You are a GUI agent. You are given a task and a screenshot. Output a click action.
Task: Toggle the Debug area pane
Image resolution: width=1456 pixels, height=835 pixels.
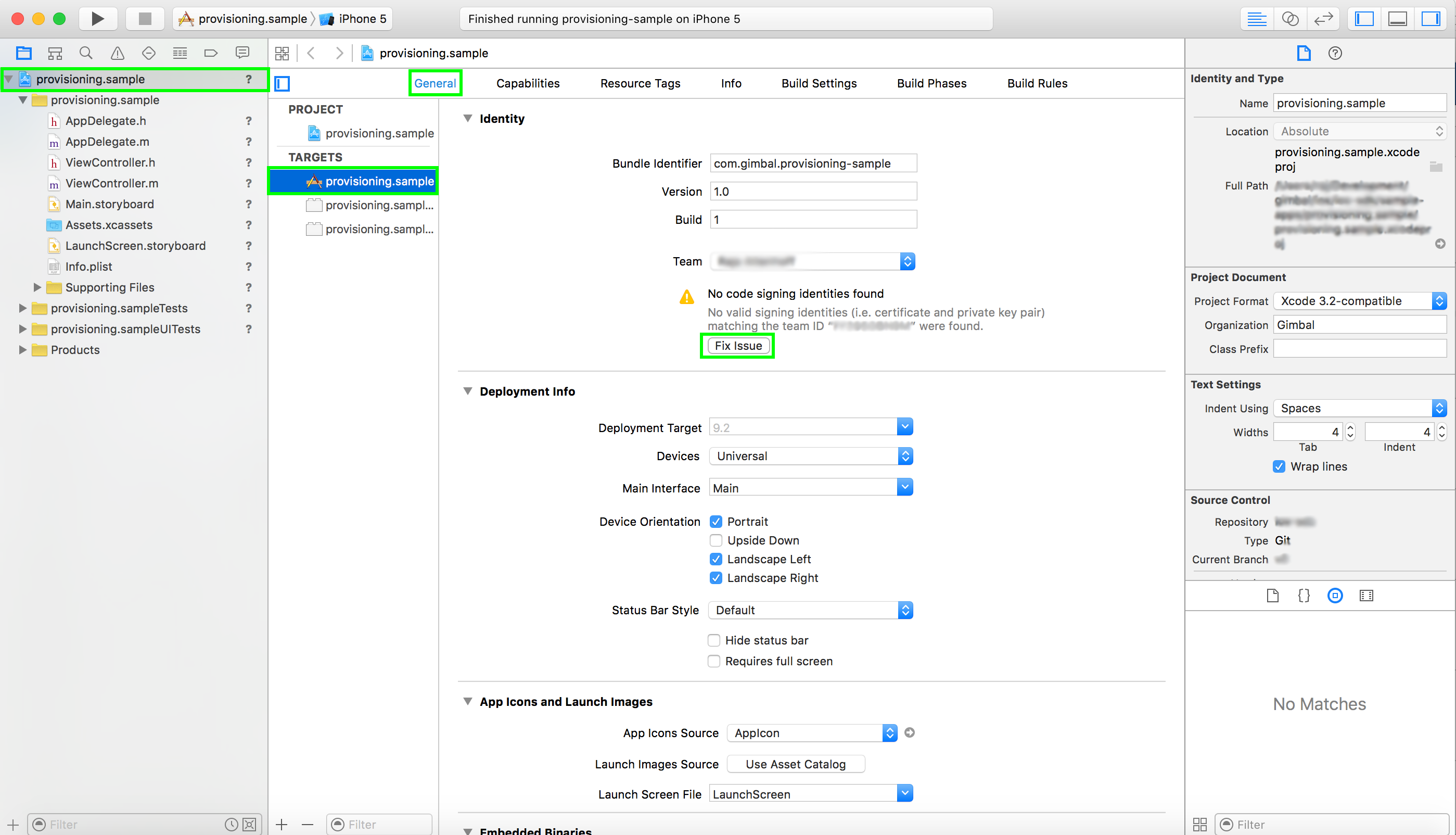coord(1398,19)
